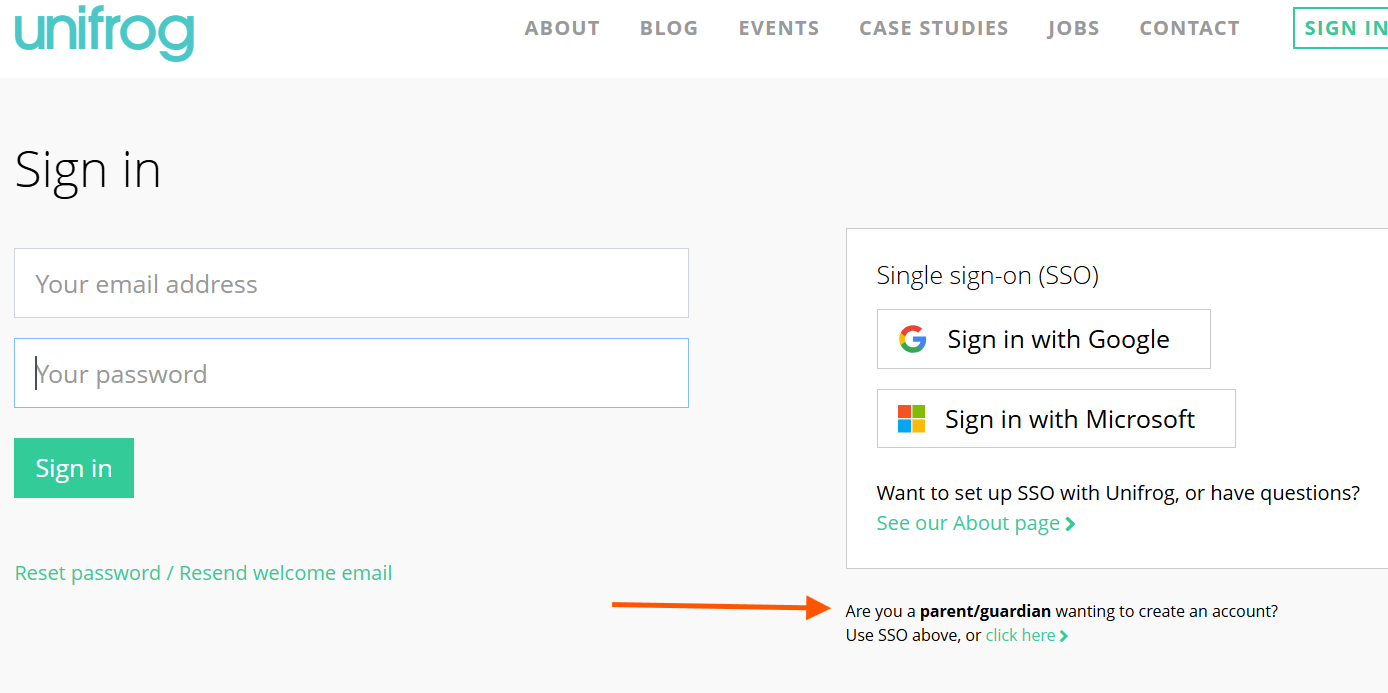
Task: Navigate to Case Studies
Action: (x=933, y=29)
